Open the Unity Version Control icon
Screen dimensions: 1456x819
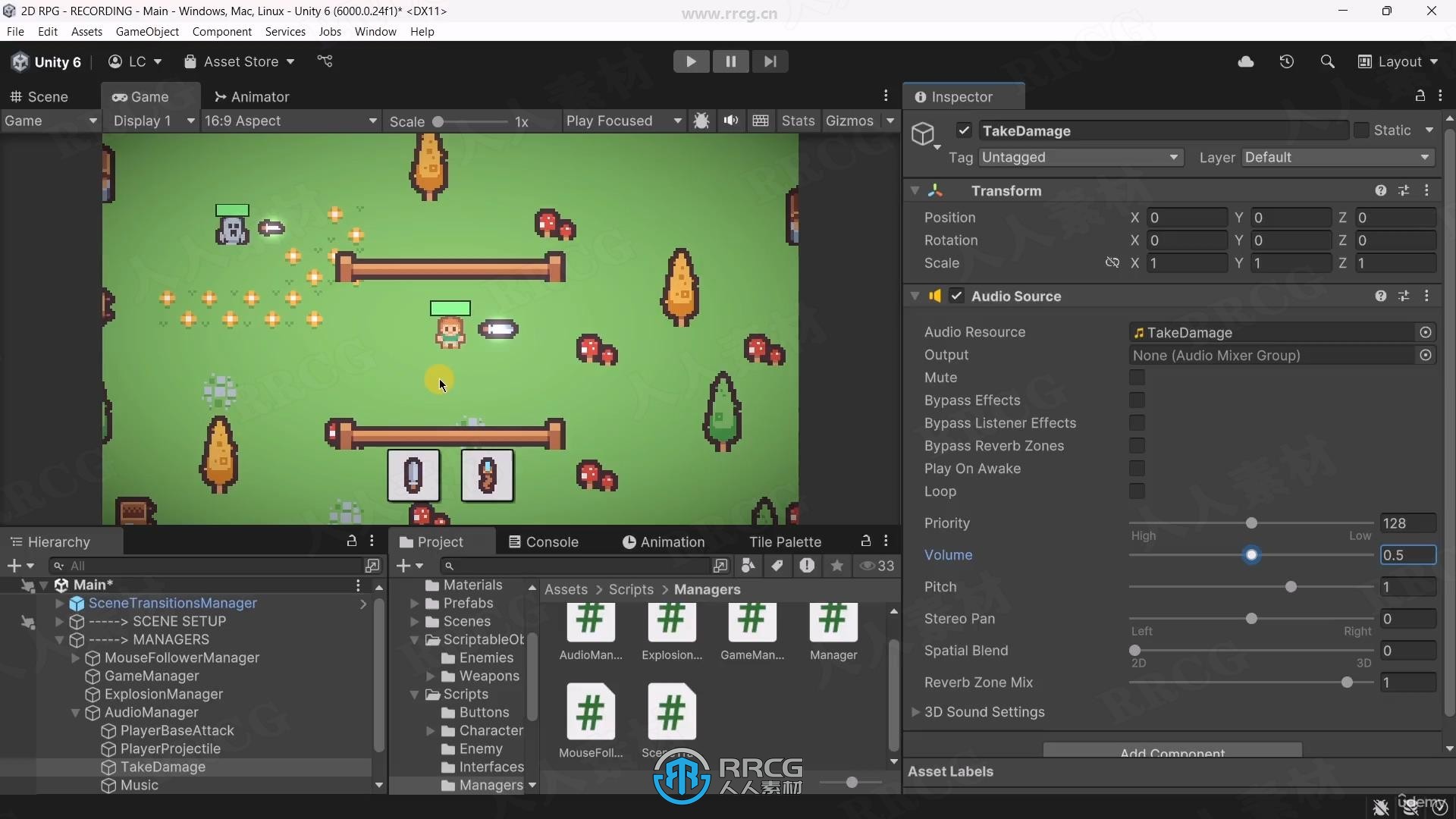click(325, 61)
